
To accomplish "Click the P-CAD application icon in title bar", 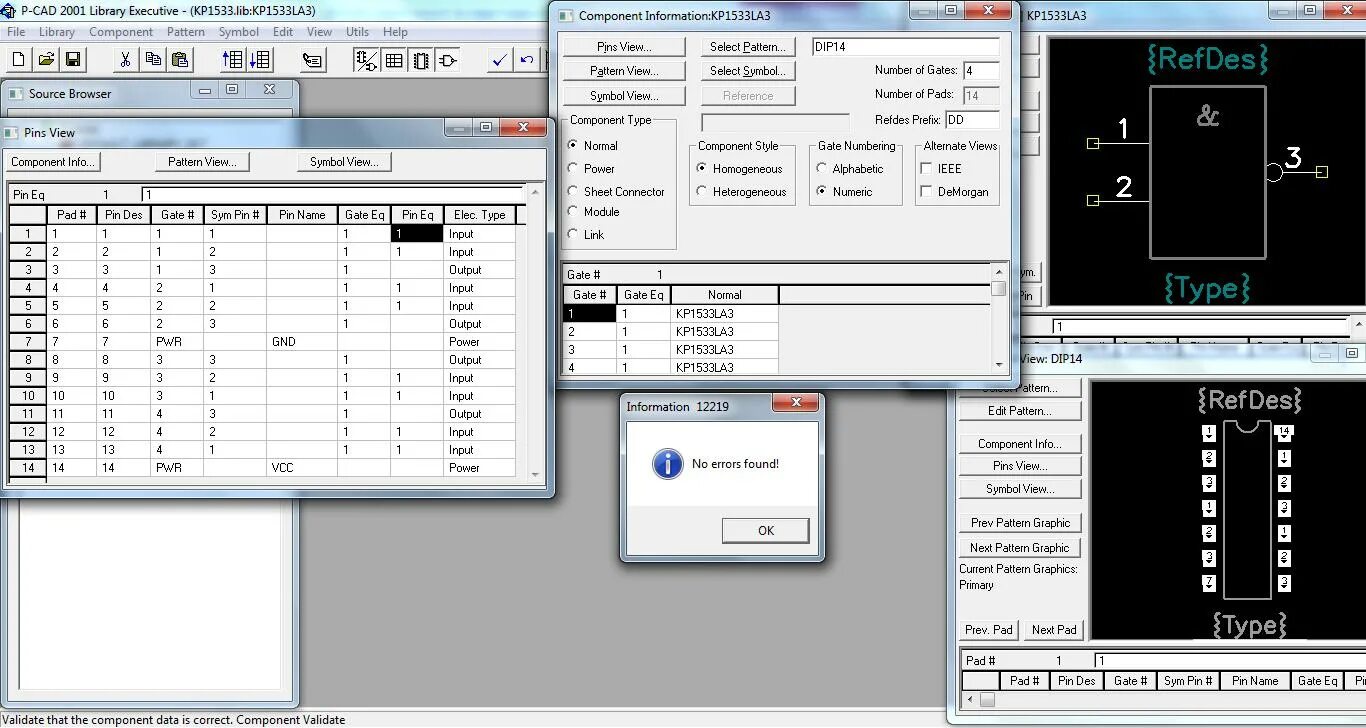I will click(8, 11).
